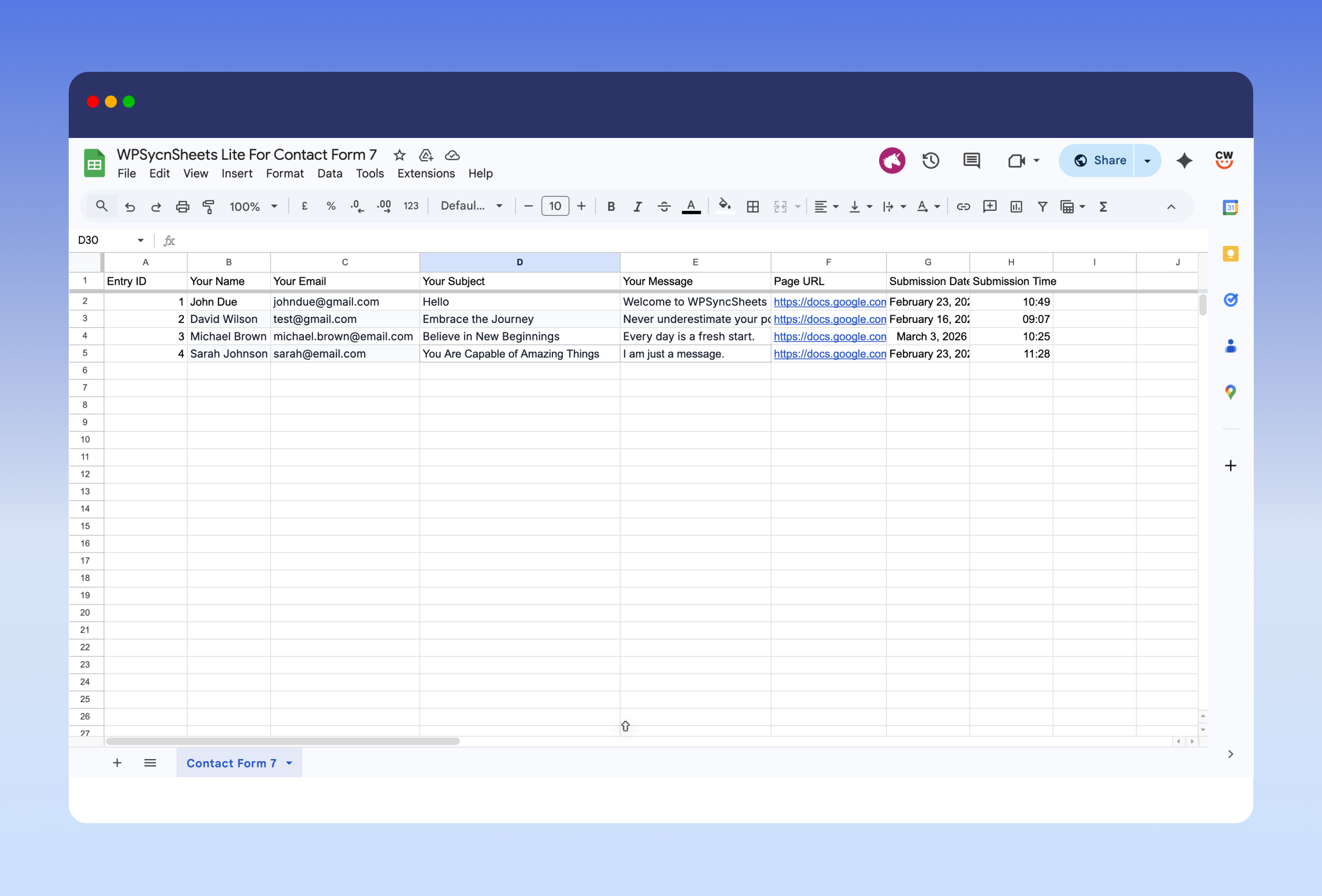Screen dimensions: 1322x896
Task: Expand the Contact Form 7 sheet tab menu
Action: click(289, 763)
